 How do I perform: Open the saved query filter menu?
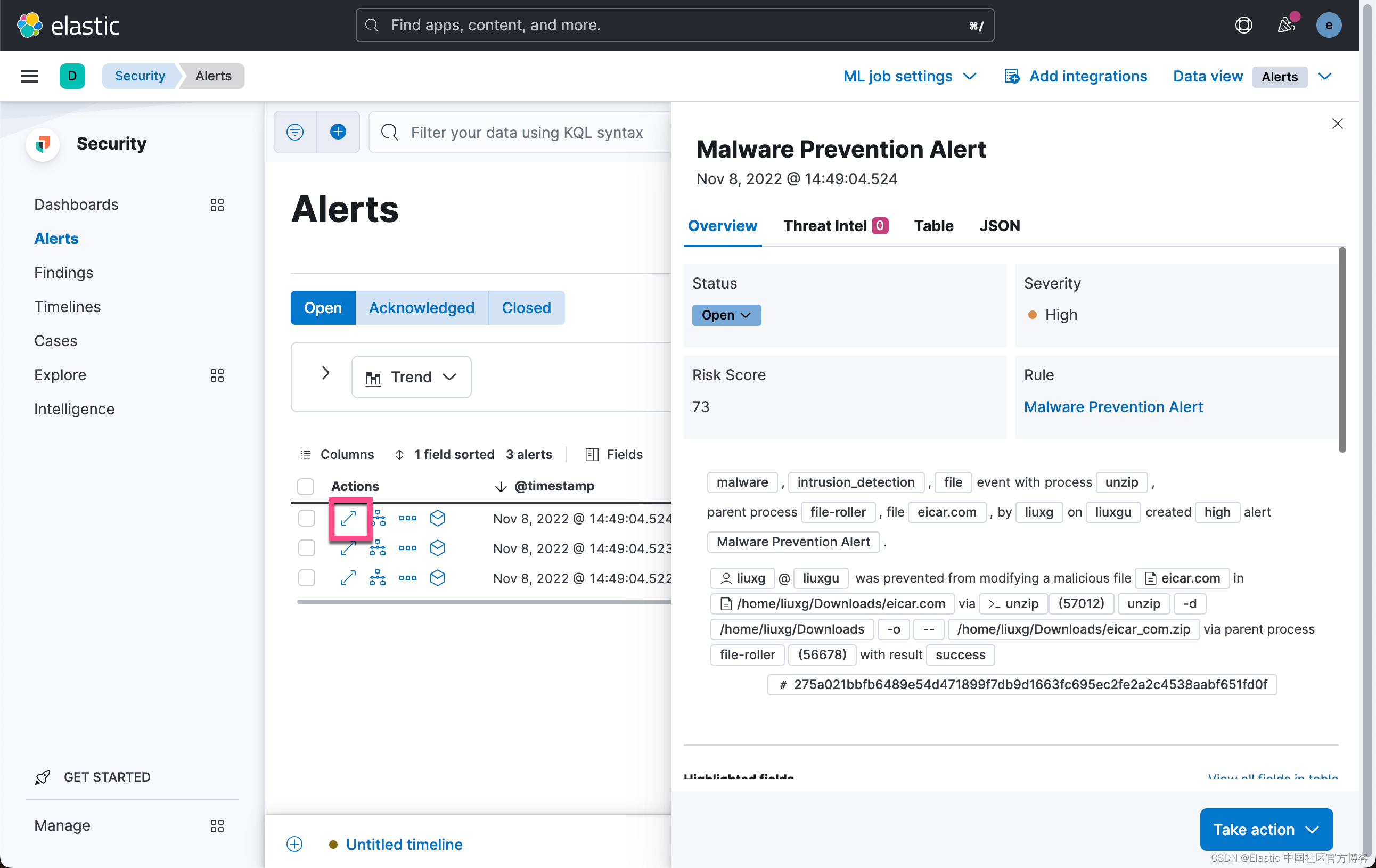[x=295, y=132]
